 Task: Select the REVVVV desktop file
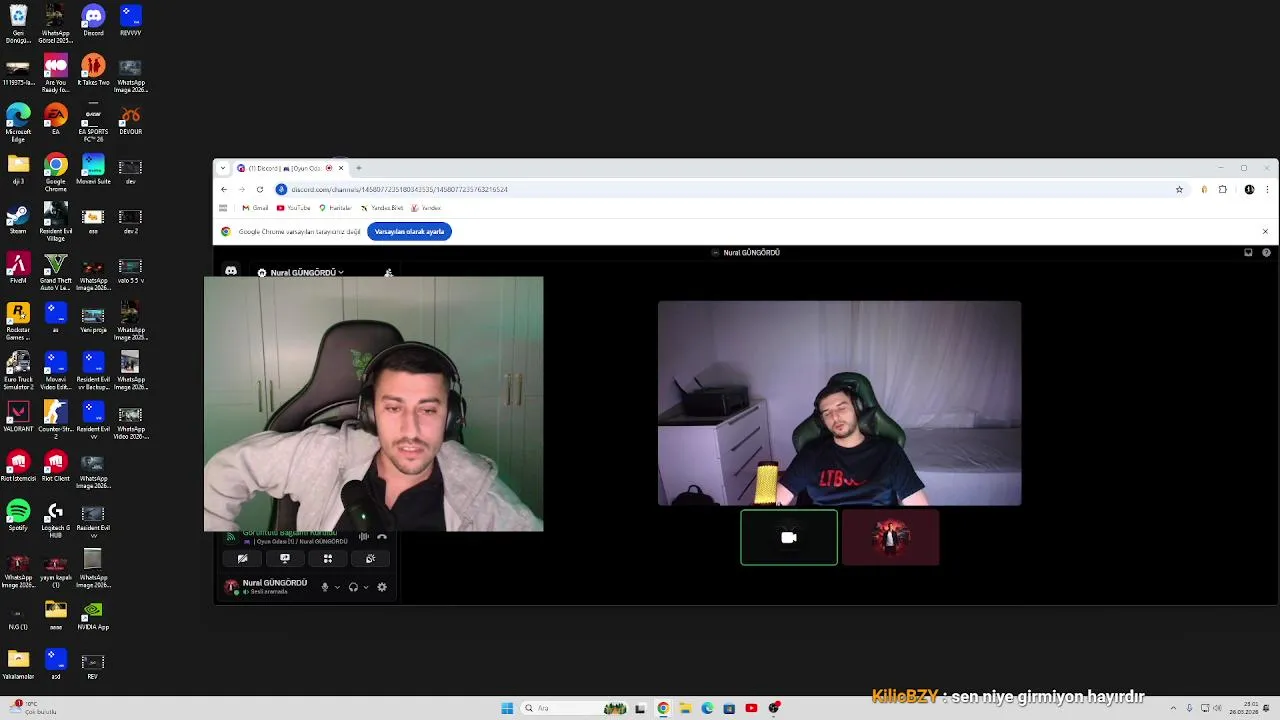[130, 21]
